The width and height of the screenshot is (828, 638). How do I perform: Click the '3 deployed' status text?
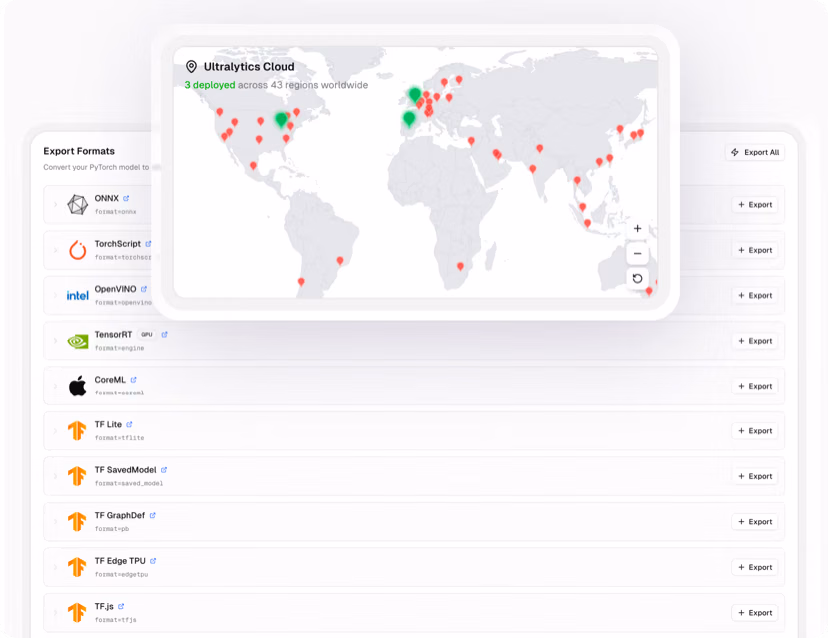pyautogui.click(x=210, y=85)
